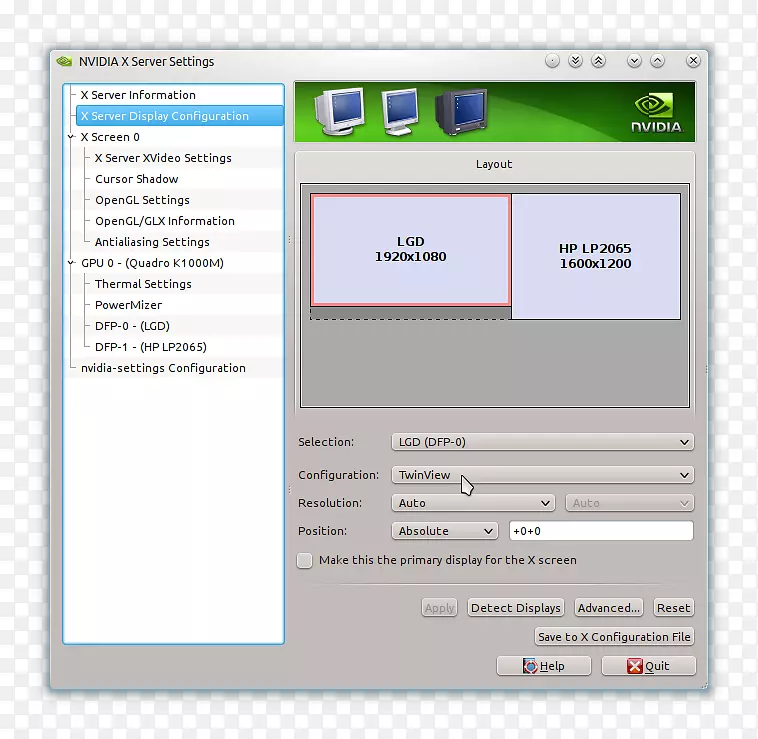Open the Position Absolute dropdown
This screenshot has width=758, height=739.
[x=444, y=531]
